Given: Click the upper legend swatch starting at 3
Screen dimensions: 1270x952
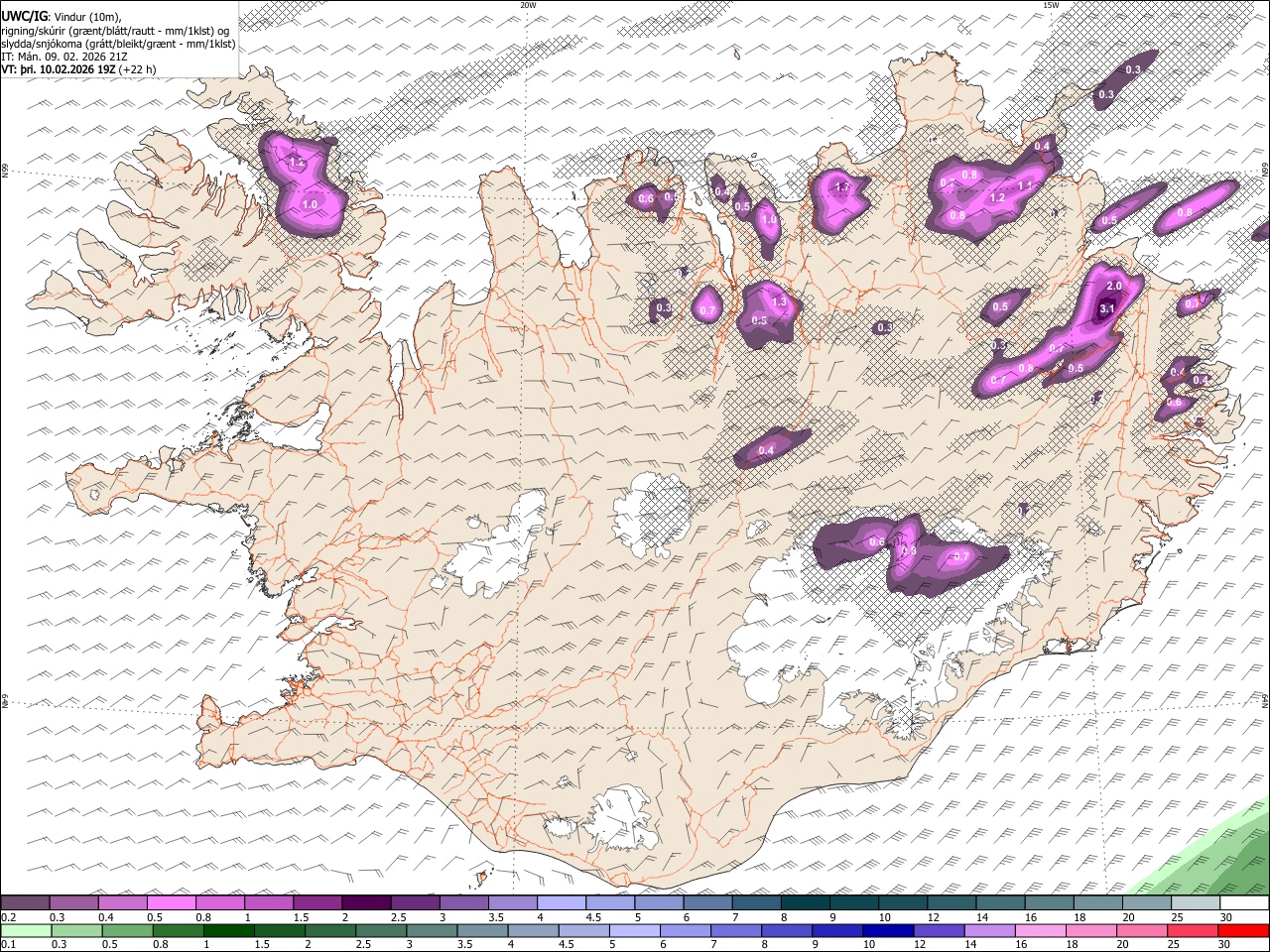Looking at the screenshot, I should 462,903.
